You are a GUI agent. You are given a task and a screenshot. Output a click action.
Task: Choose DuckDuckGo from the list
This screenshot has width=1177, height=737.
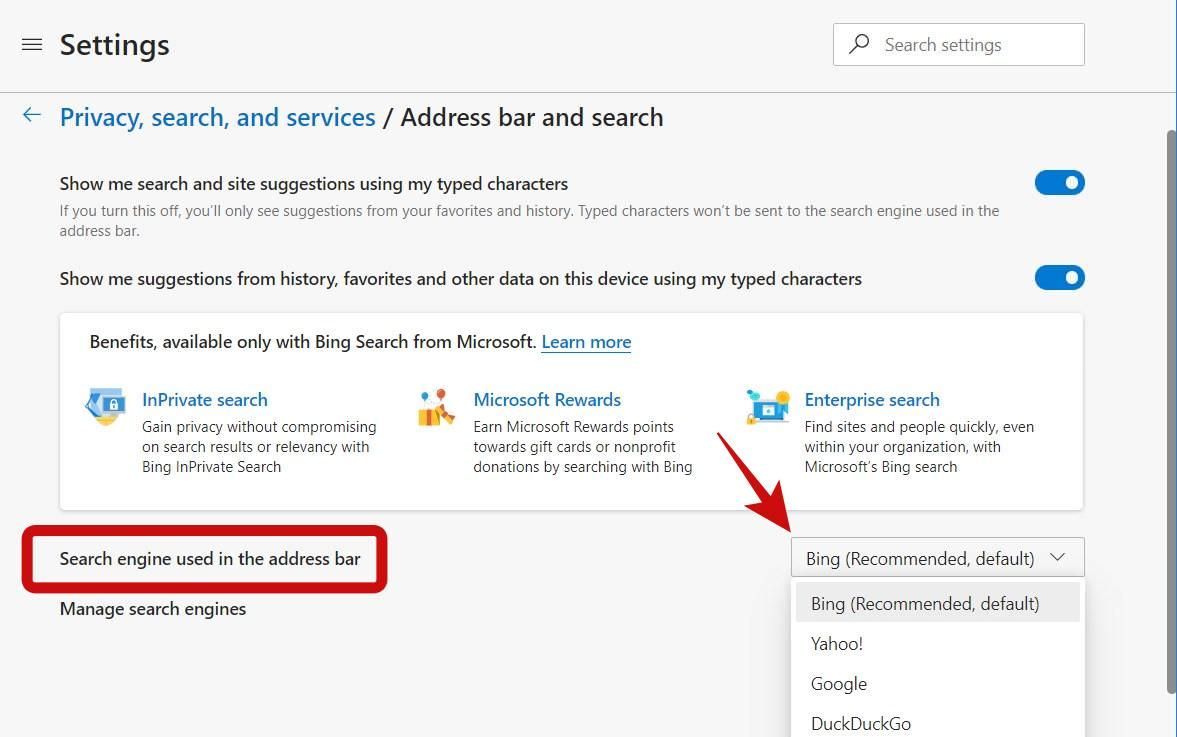(x=938, y=723)
